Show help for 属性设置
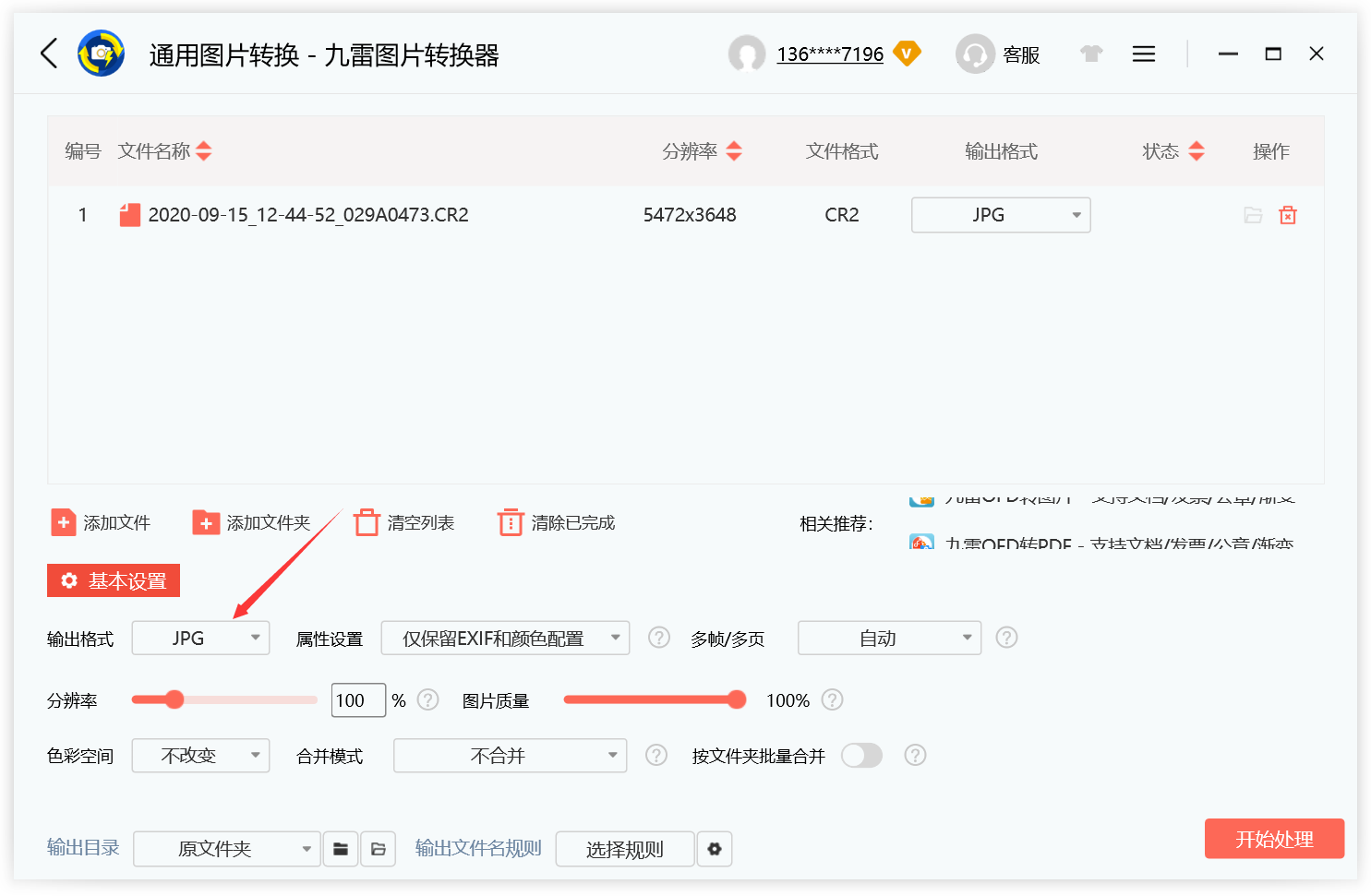This screenshot has width=1371, height=896. tap(659, 638)
